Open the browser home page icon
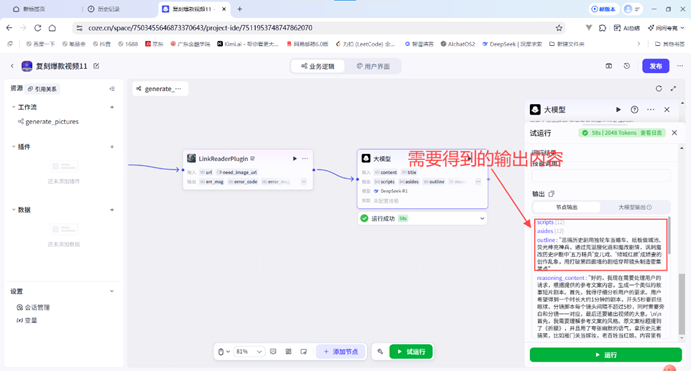The width and height of the screenshot is (691, 371). pyautogui.click(x=52, y=28)
